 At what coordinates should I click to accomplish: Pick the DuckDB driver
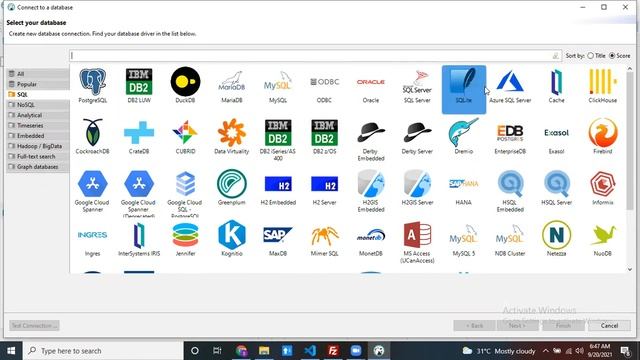pyautogui.click(x=185, y=86)
